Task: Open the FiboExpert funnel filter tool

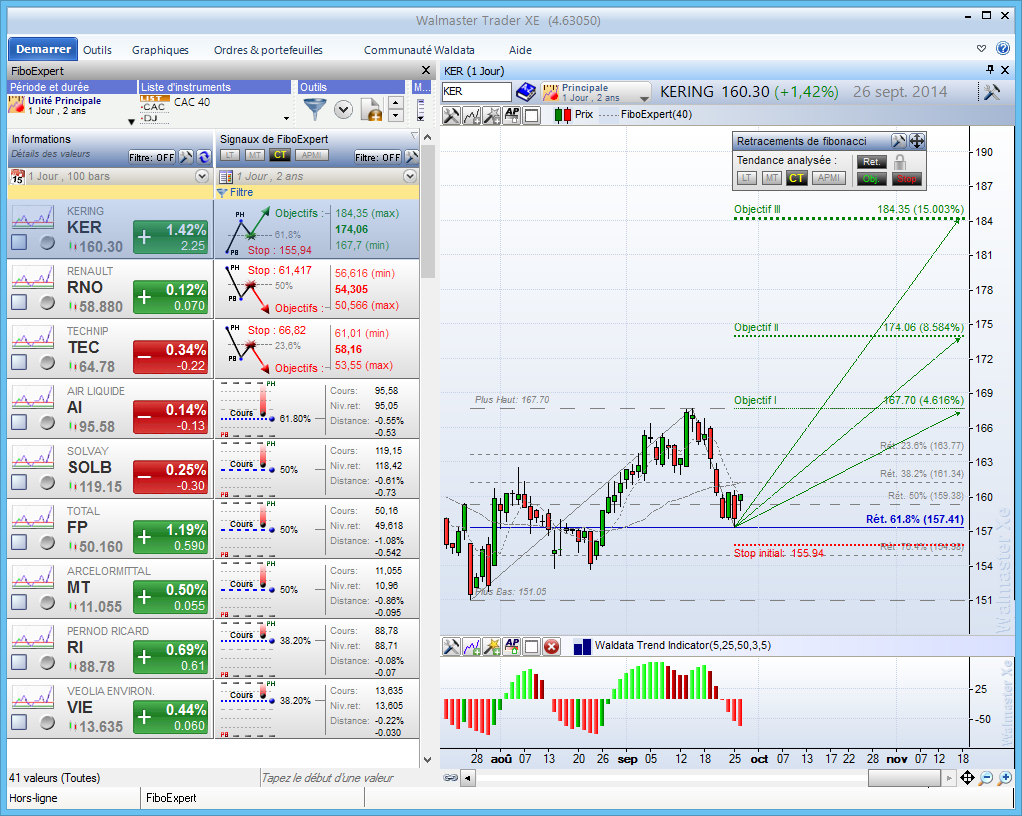Action: click(x=315, y=109)
